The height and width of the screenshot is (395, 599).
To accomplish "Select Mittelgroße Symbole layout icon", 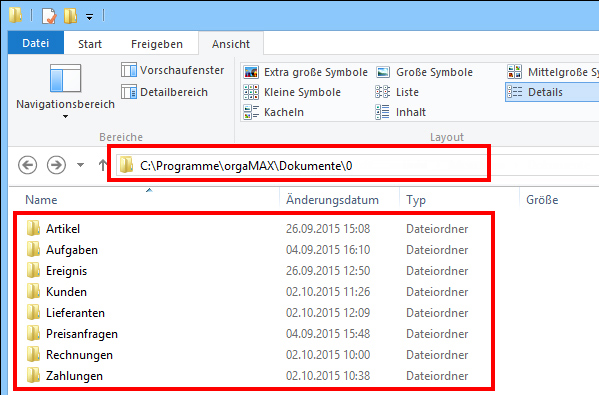I will click(x=515, y=72).
